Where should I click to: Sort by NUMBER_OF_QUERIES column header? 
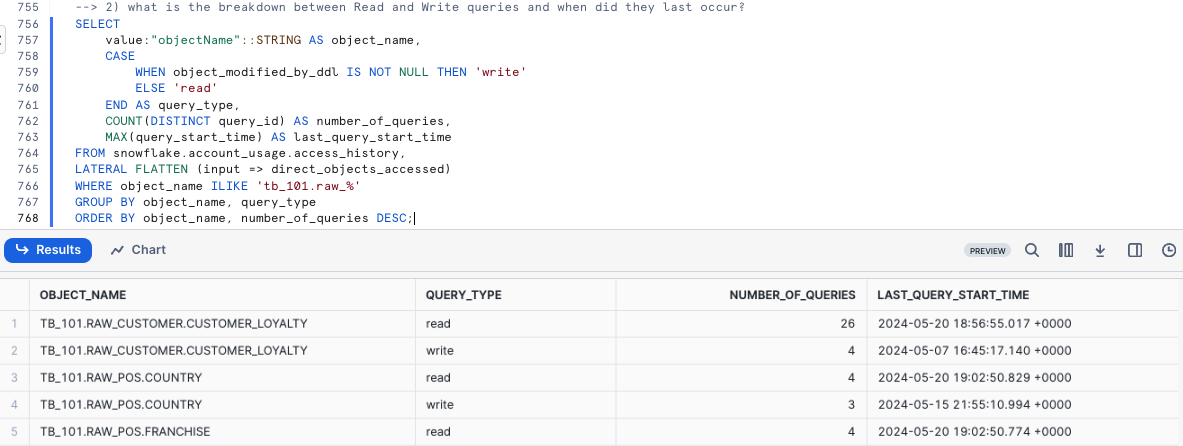tap(792, 295)
